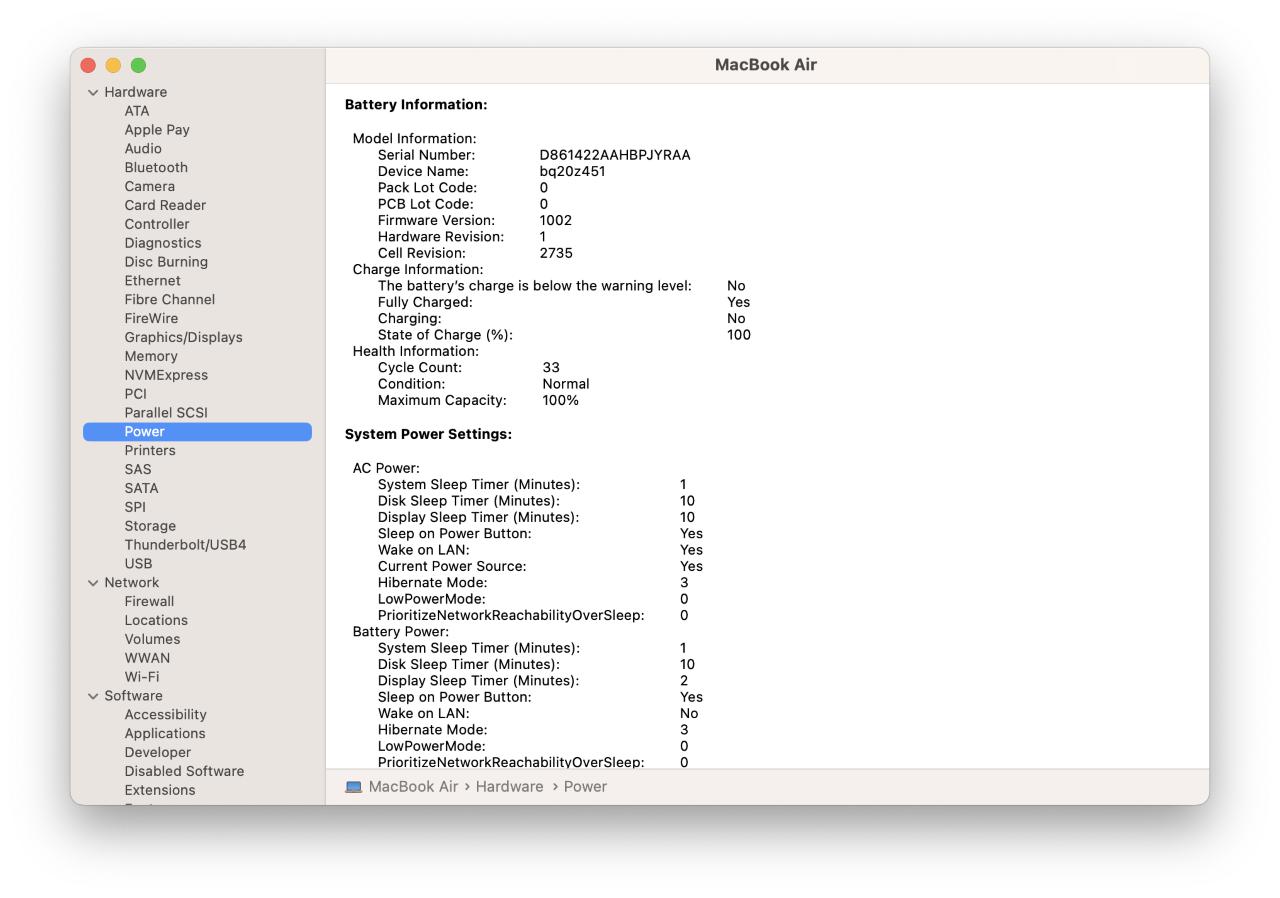Select the highlighted Power item
The height and width of the screenshot is (898, 1280).
197,432
